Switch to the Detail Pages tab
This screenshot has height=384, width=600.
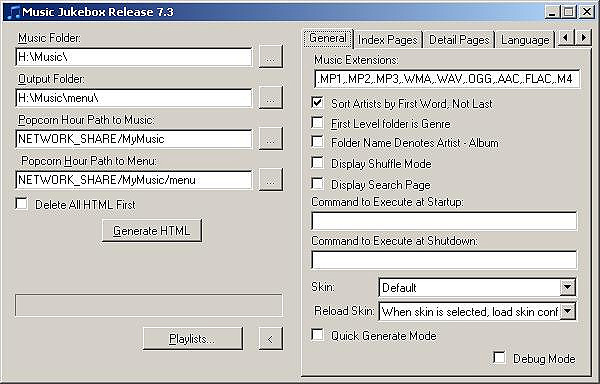(x=459, y=40)
